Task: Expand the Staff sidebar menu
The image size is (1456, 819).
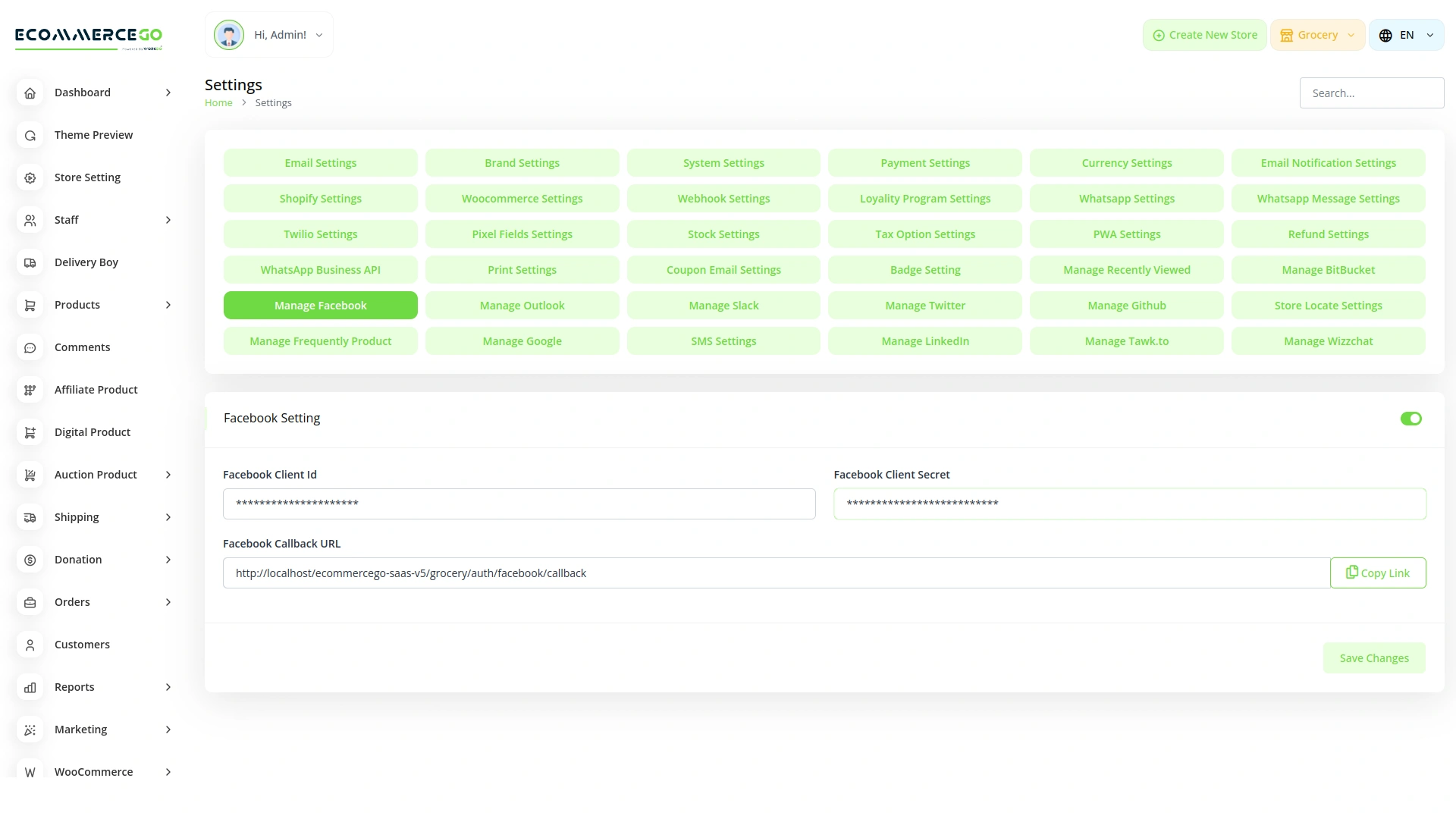Action: pos(30,220)
